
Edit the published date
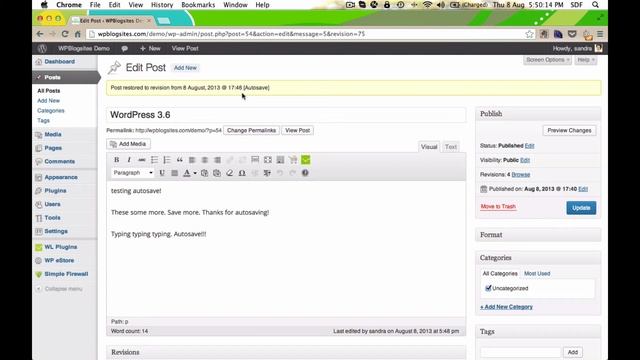(x=583, y=189)
